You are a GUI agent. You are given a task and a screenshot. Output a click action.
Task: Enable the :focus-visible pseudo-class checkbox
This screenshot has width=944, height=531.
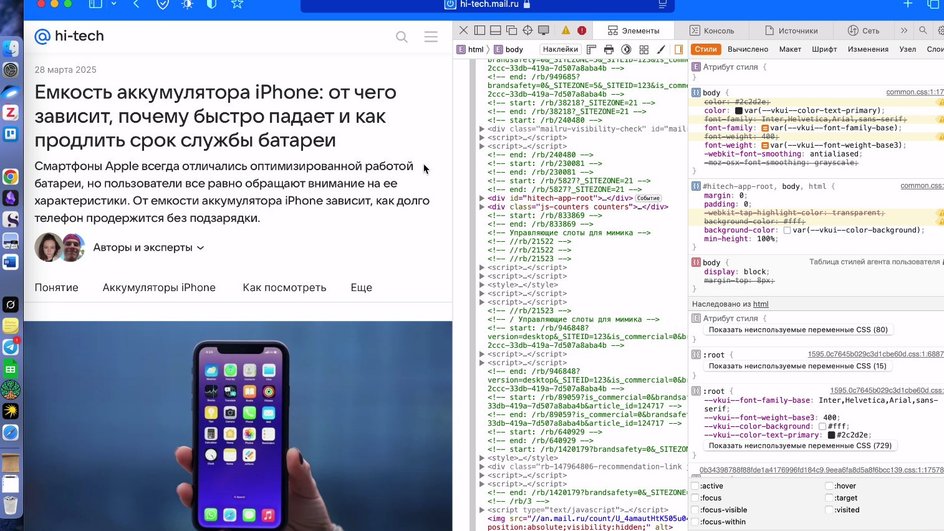[x=695, y=510]
